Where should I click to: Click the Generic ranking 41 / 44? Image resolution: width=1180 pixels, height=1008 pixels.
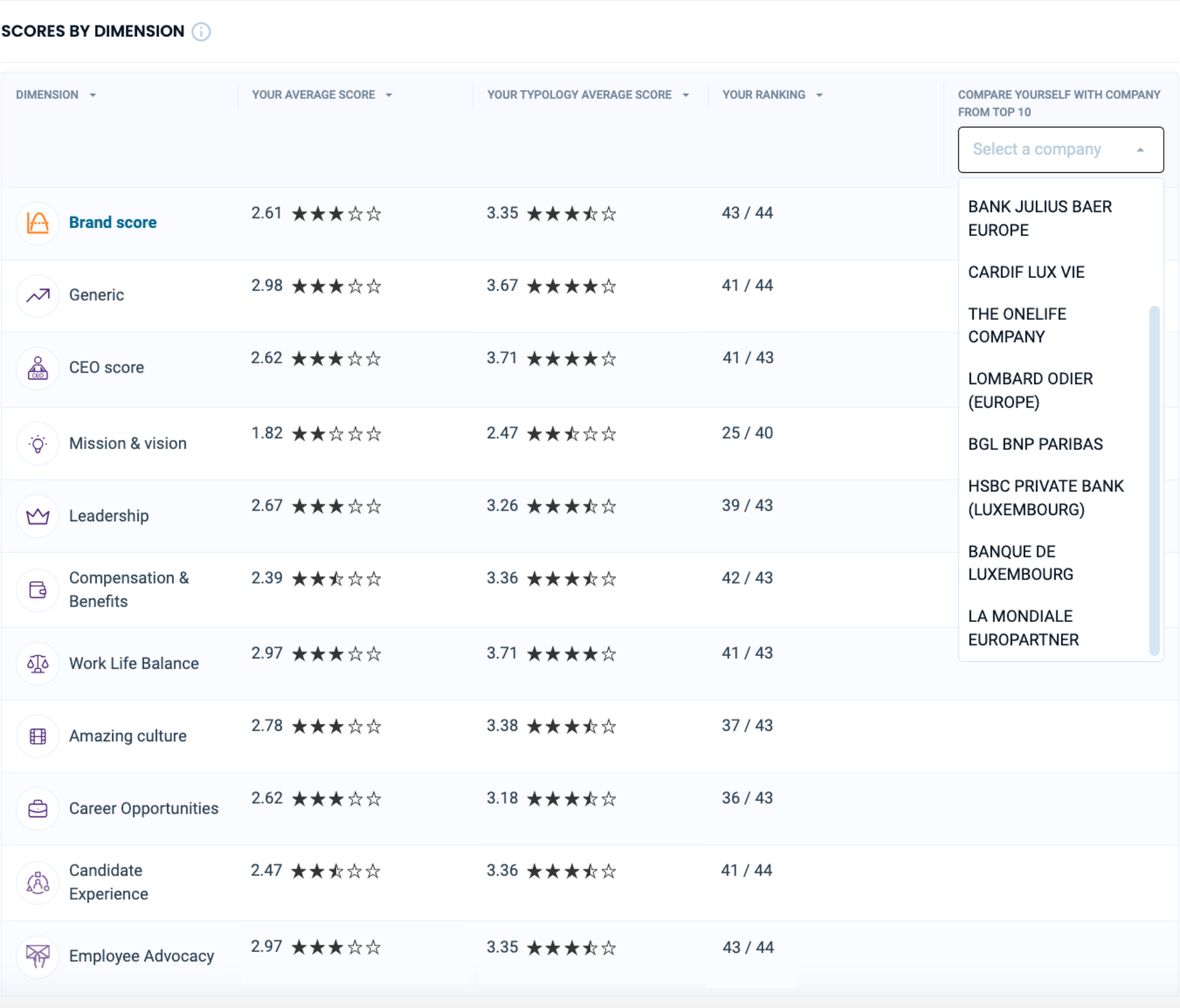tap(748, 286)
